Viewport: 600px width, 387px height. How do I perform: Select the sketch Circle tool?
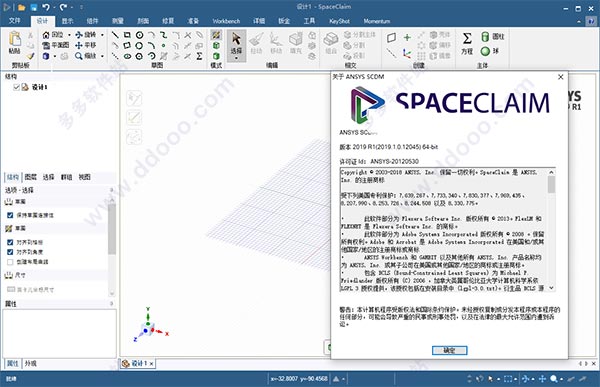(x=139, y=35)
